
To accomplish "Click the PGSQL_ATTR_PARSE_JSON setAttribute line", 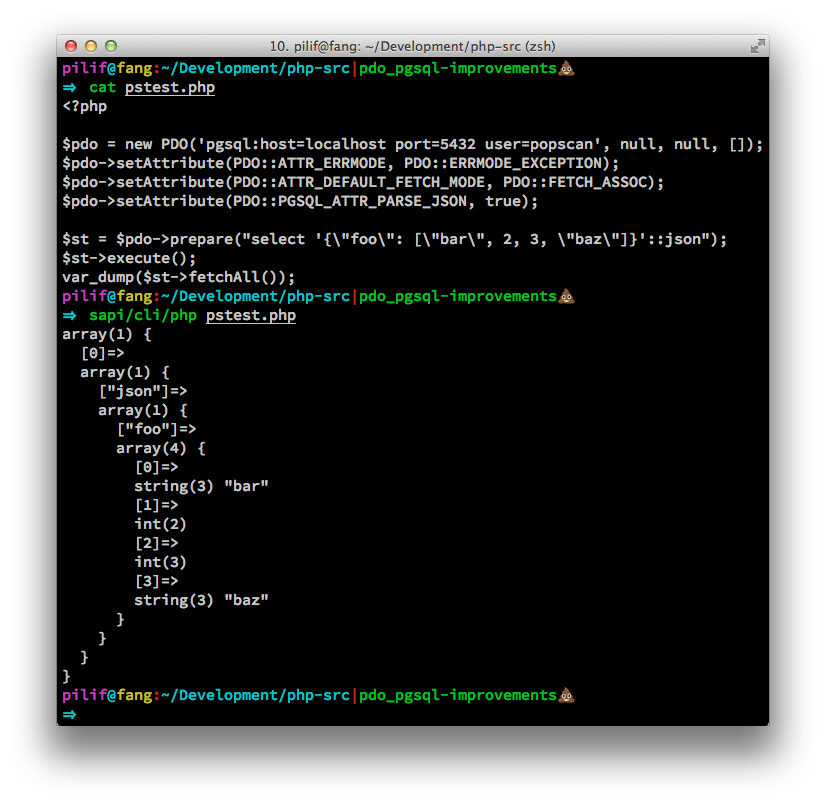I will point(300,201).
